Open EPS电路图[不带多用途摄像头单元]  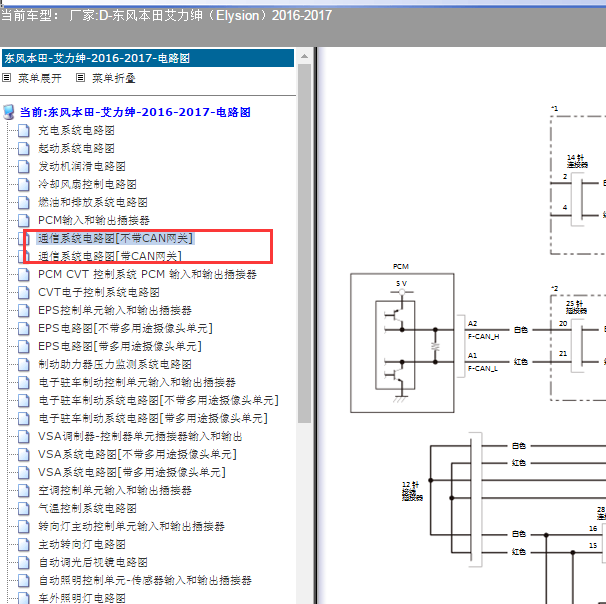point(125,328)
